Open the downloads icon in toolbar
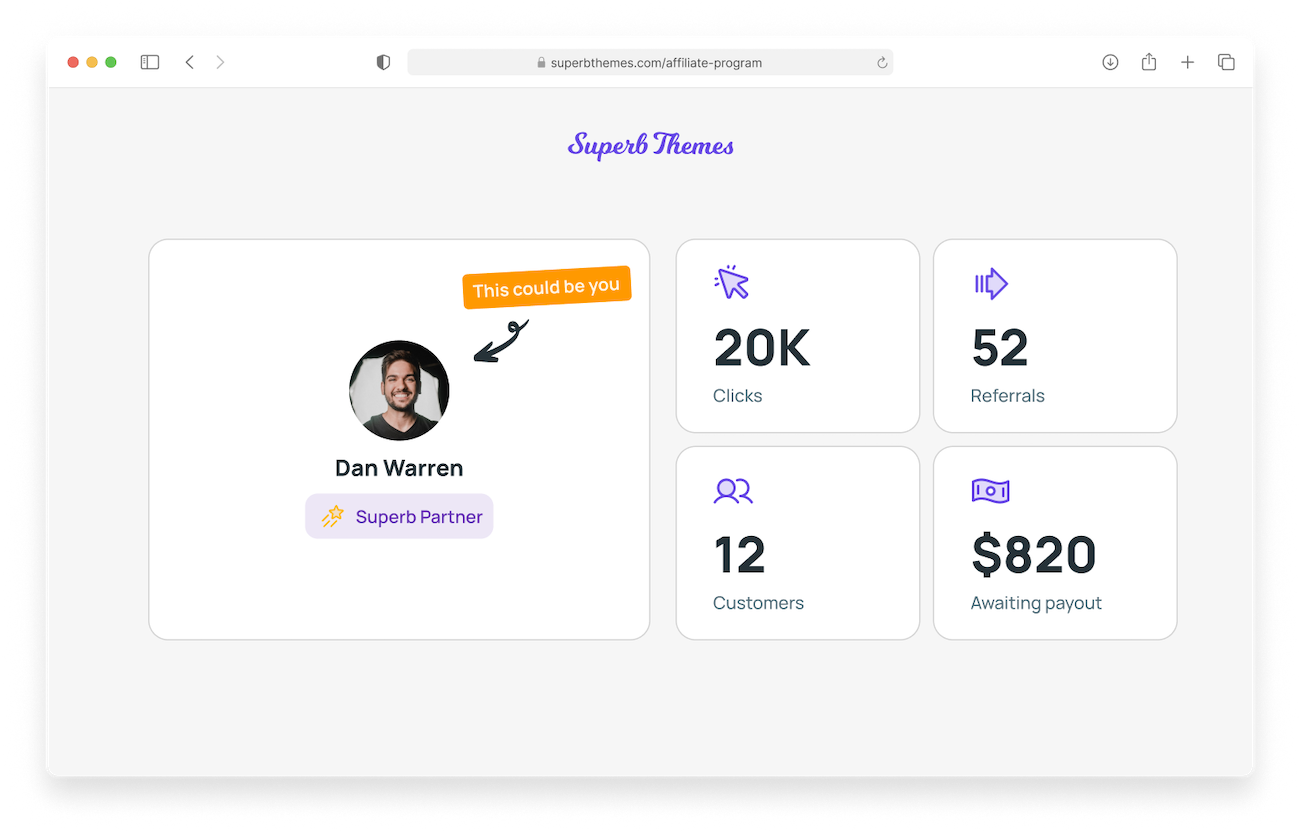 click(x=1110, y=62)
